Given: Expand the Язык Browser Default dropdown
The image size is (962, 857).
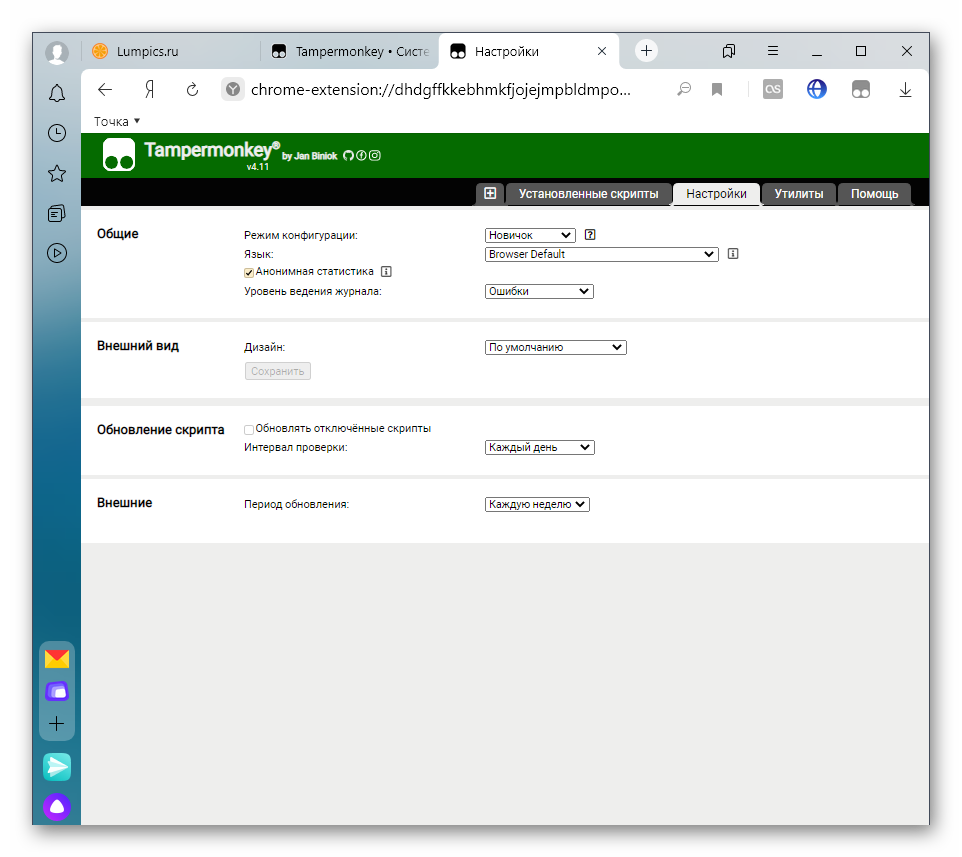Looking at the screenshot, I should click(x=602, y=254).
